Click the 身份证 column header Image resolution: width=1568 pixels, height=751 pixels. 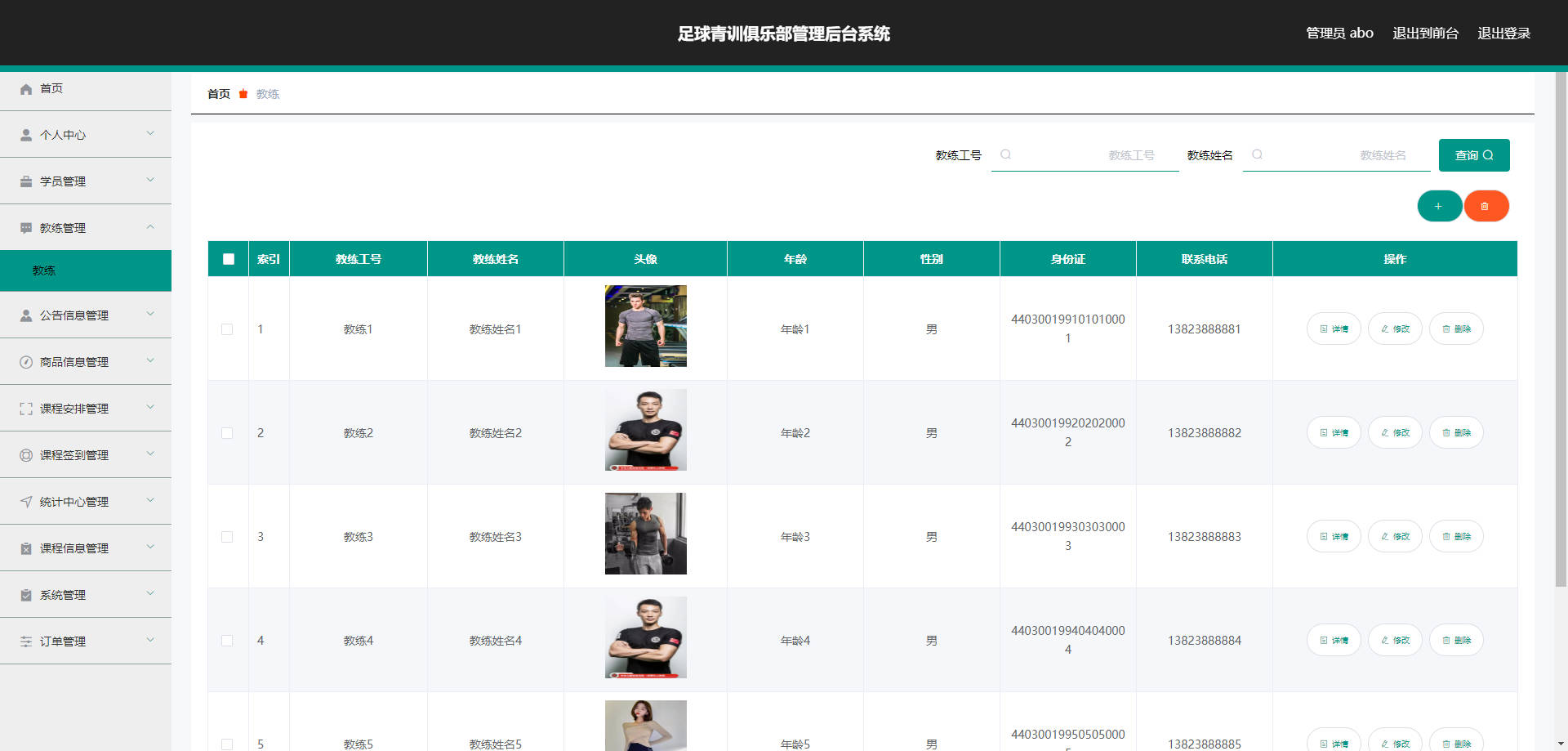[x=1067, y=259]
